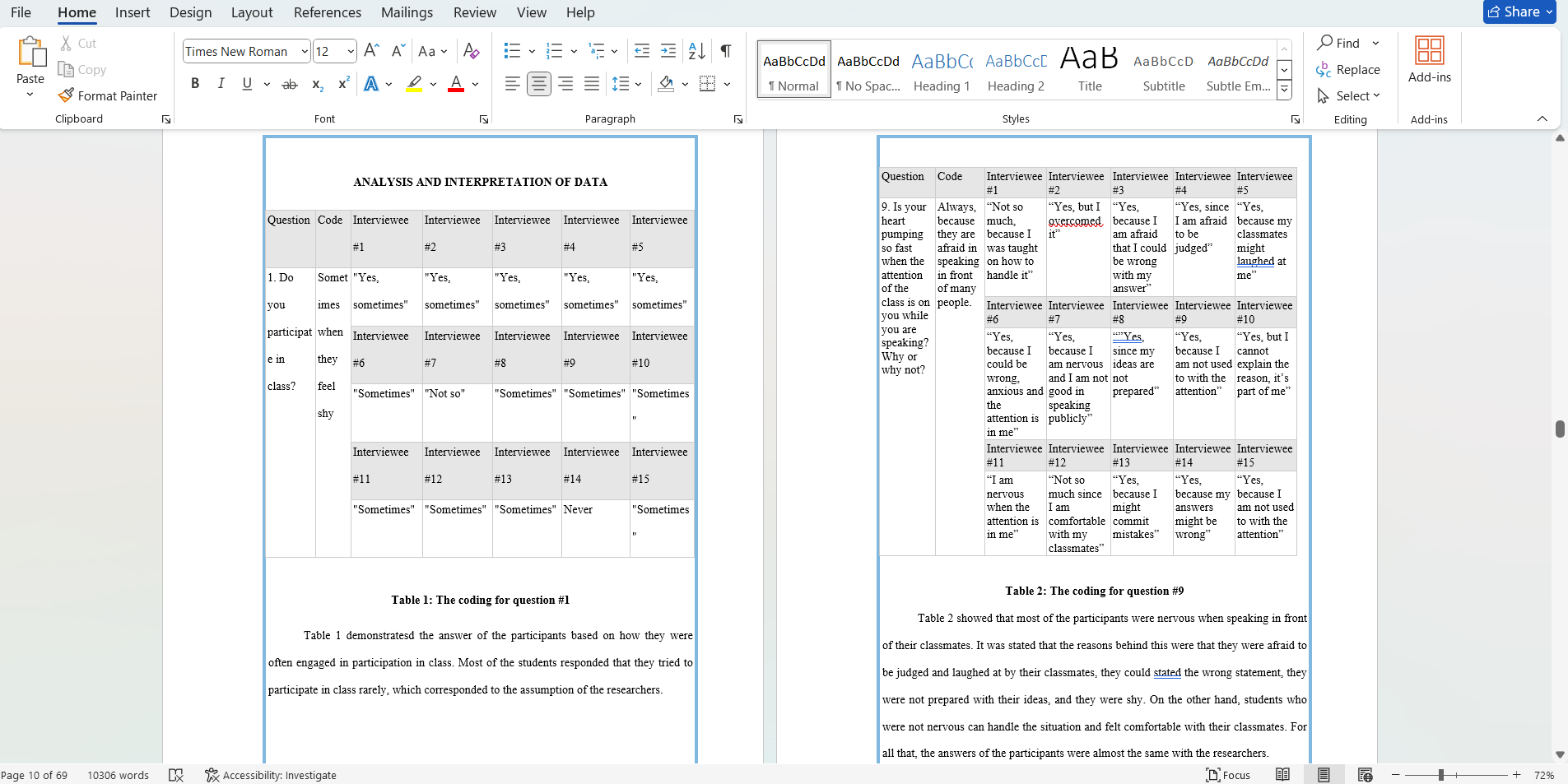
Task: Sort the selection alphabetically
Action: coord(696,51)
